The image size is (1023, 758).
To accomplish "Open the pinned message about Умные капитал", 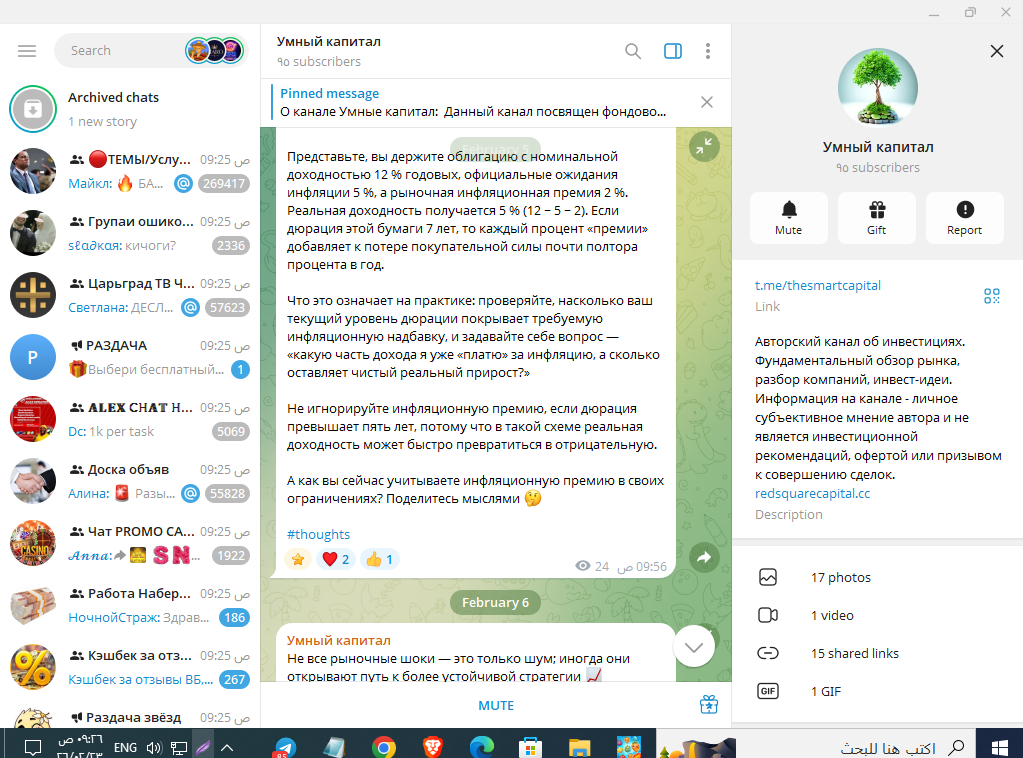I will pyautogui.click(x=473, y=102).
